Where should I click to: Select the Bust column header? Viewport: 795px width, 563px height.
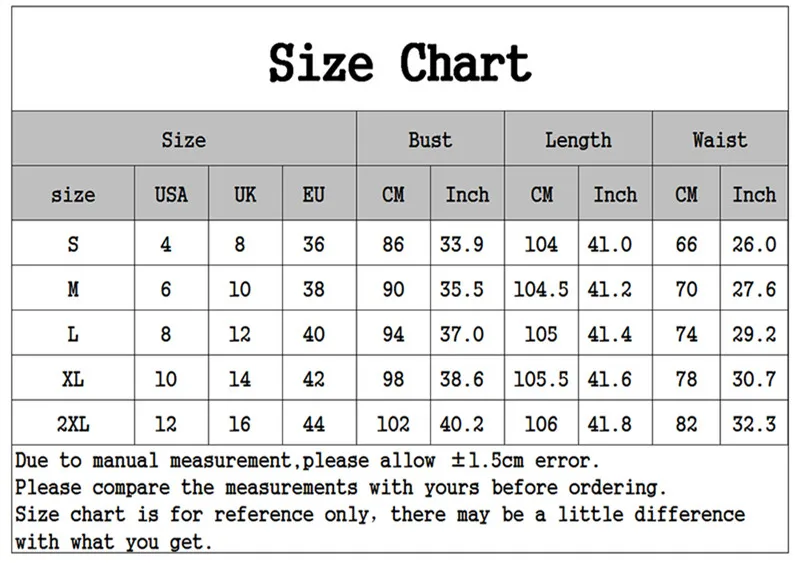click(x=430, y=140)
